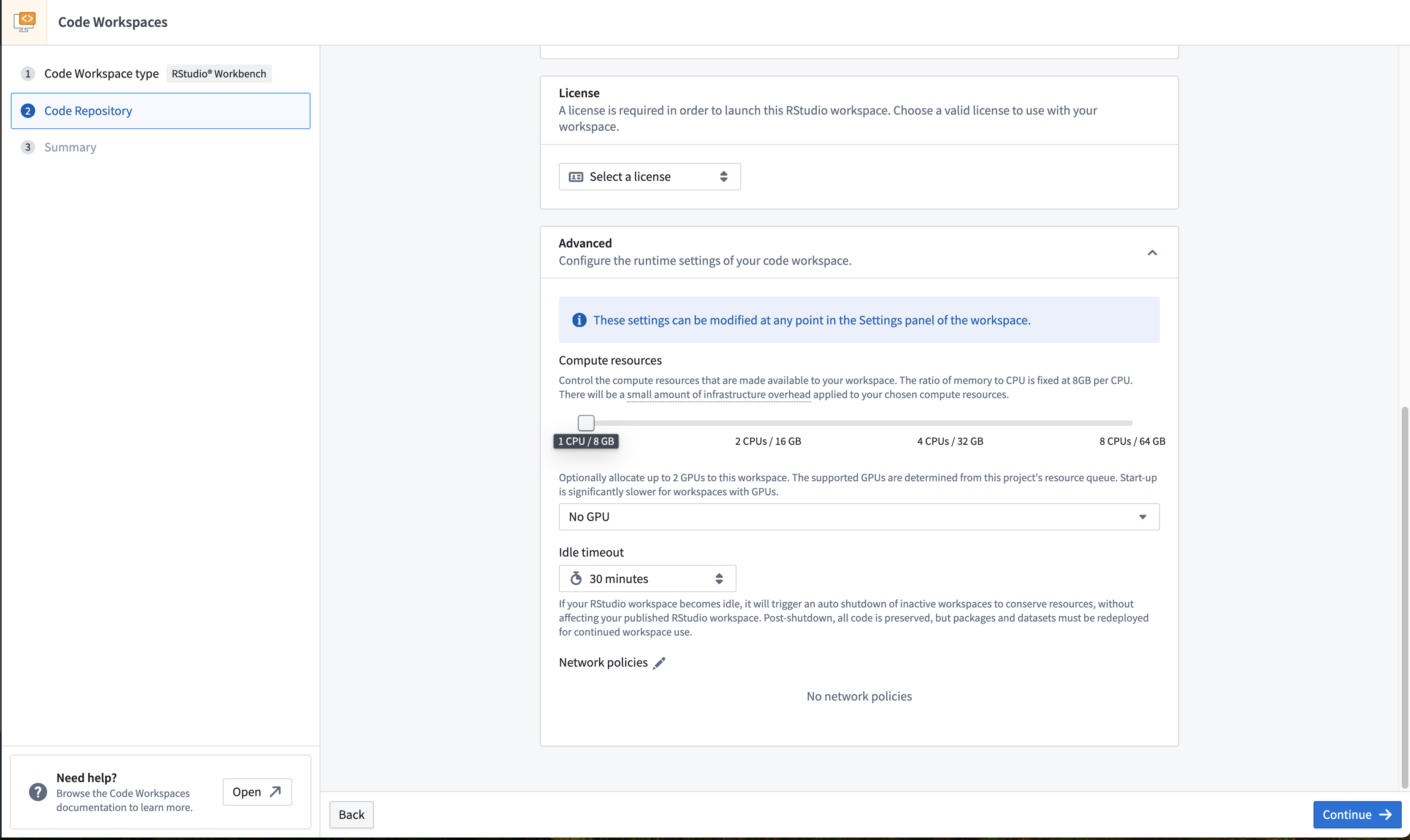Click the Summary step 3 menu item
1410x840 pixels.
coord(70,147)
